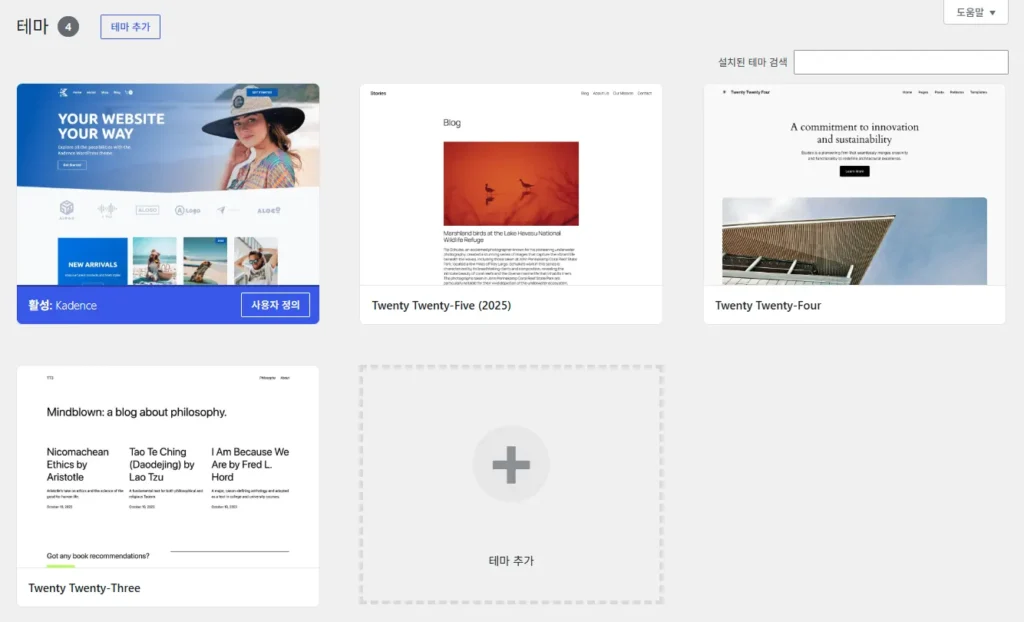Open the Twenty Twenty-Three theme screenshot
This screenshot has height=622, width=1024.
point(168,466)
